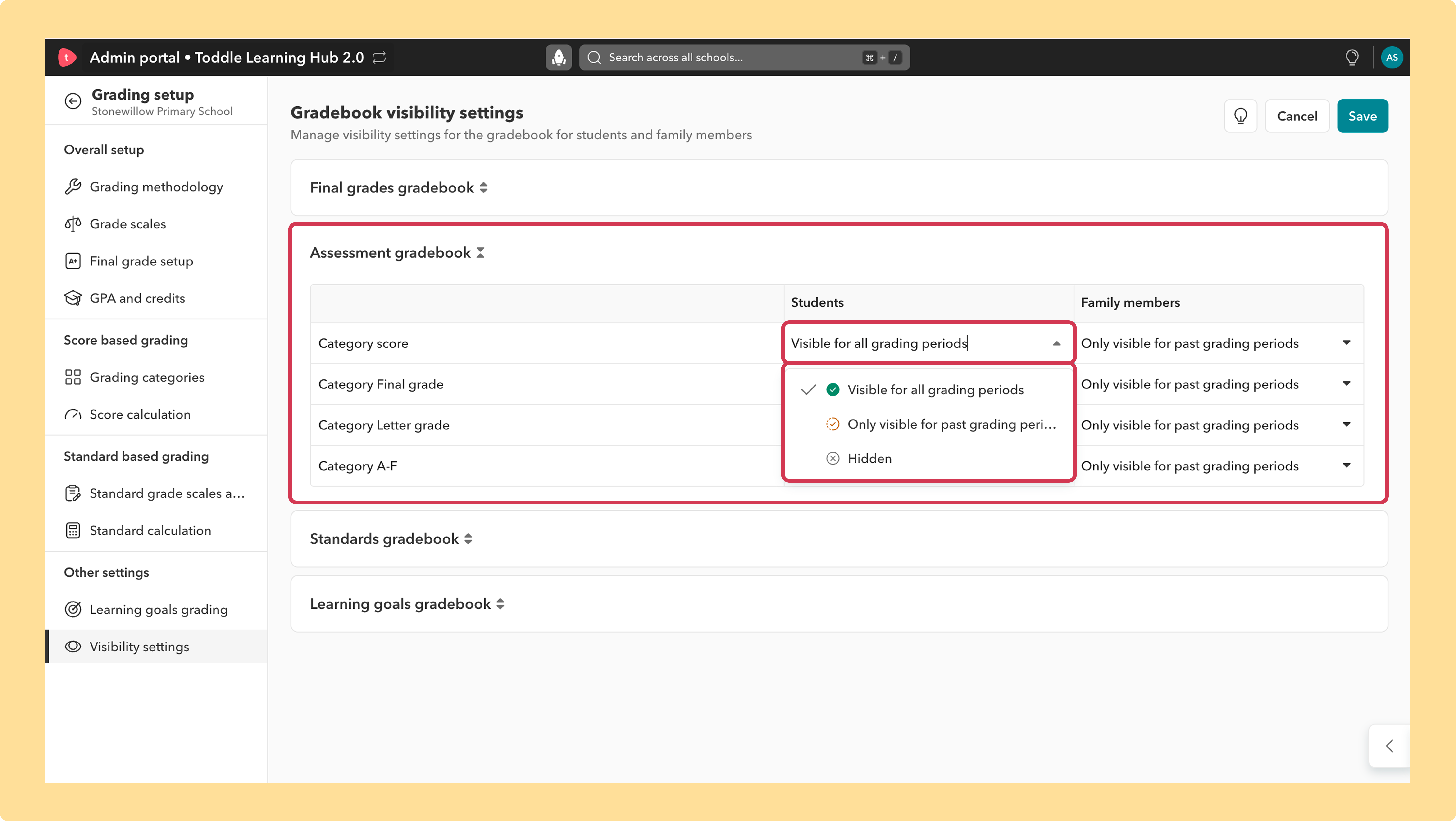The height and width of the screenshot is (821, 1456).
Task: Click the lightbulb tips button beside Cancel
Action: (x=1241, y=116)
